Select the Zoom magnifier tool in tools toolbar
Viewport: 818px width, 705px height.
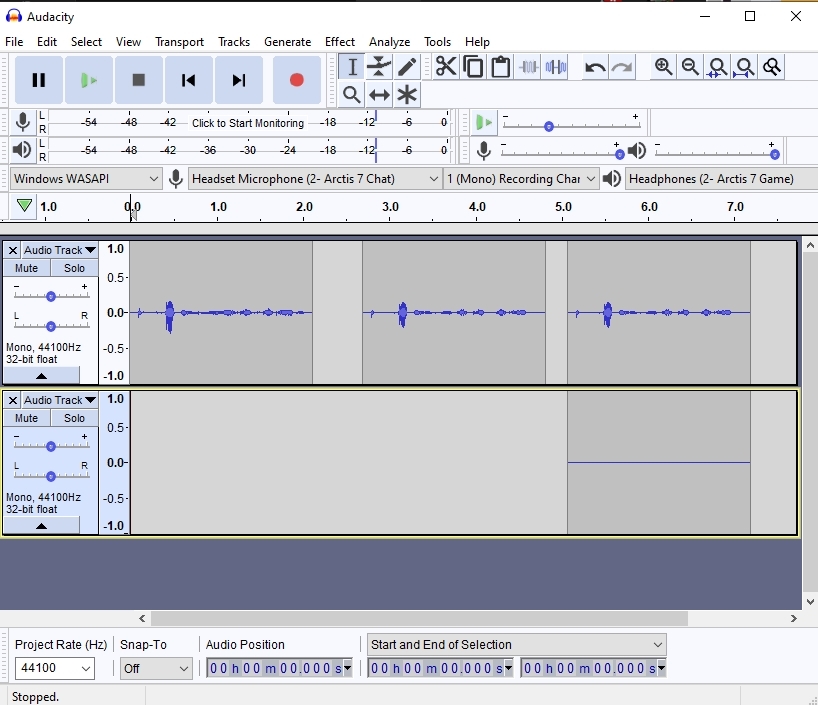pos(352,95)
